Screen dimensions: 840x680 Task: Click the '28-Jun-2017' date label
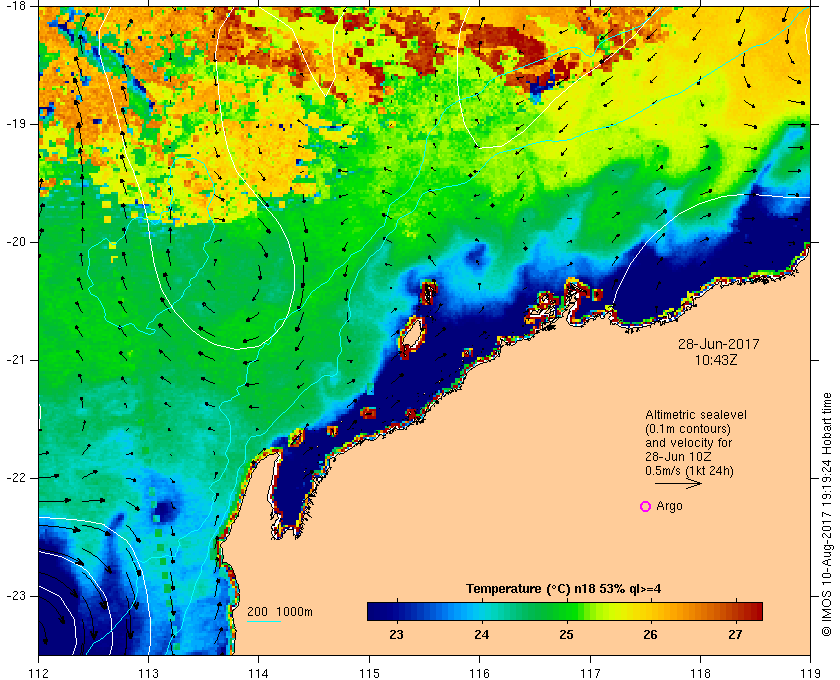(718, 344)
